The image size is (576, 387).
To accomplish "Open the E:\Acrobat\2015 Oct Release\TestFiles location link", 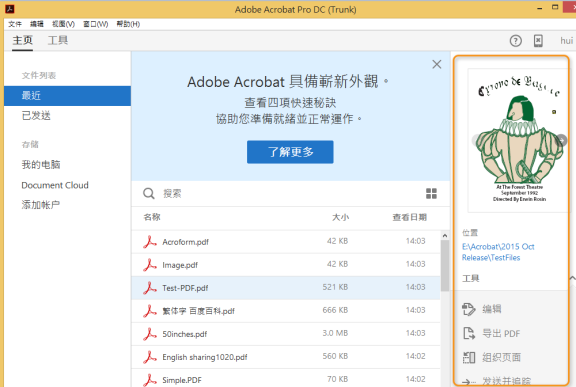I will tap(498, 252).
